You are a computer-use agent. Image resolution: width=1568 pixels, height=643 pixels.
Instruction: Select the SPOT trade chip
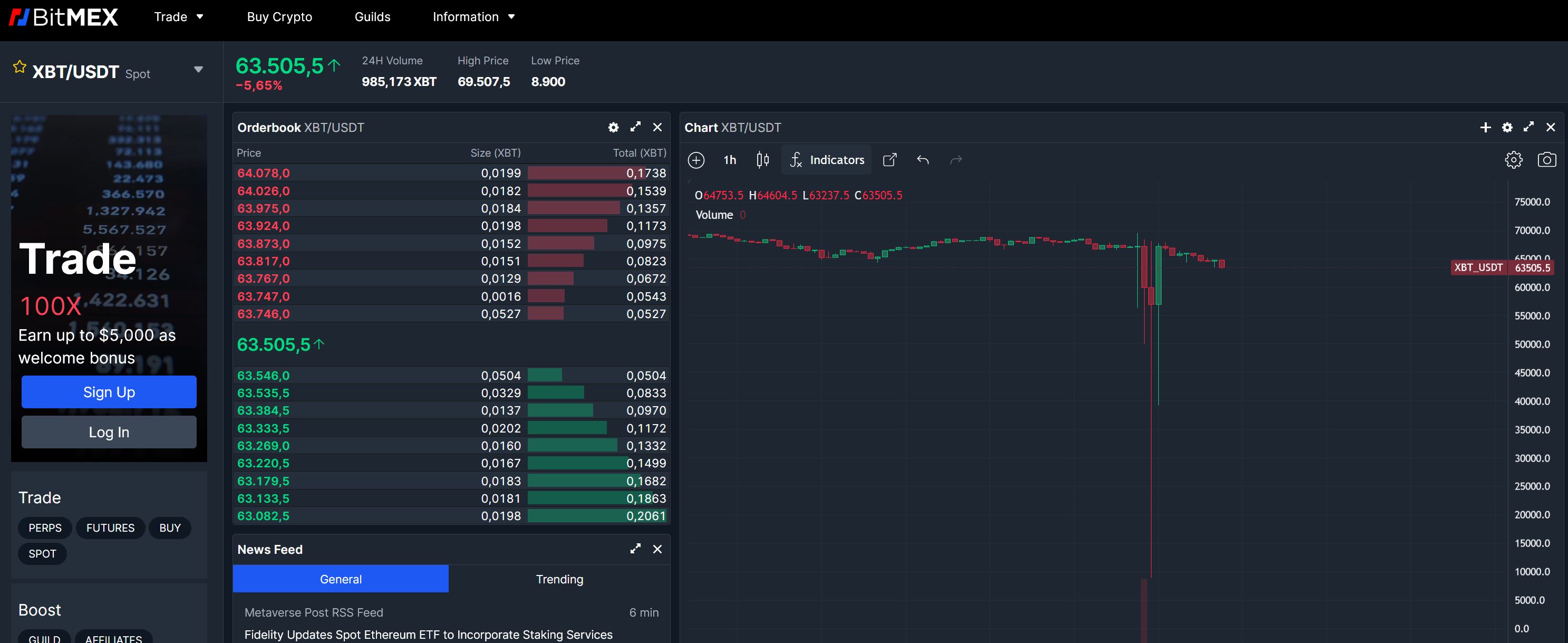pyautogui.click(x=42, y=554)
